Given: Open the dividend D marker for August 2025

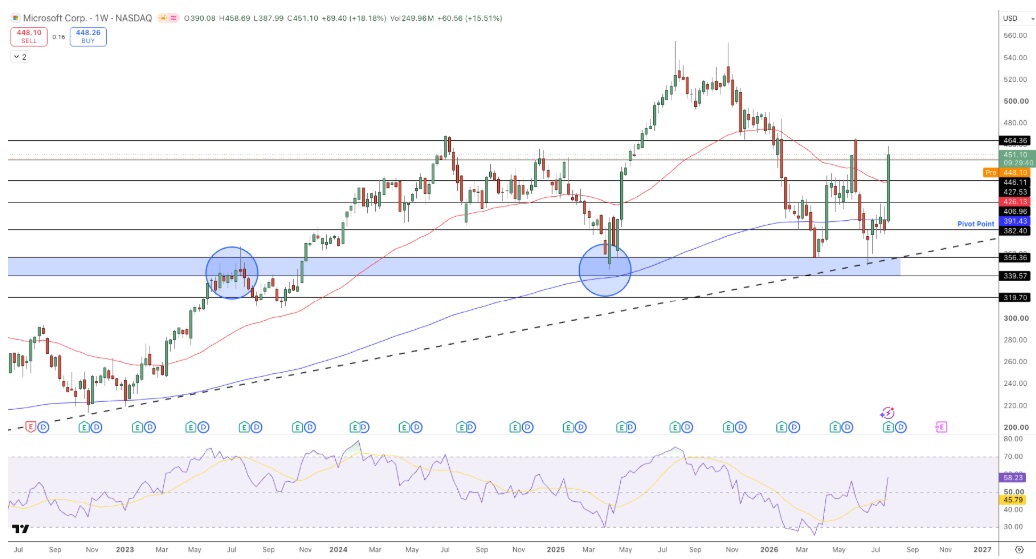Looking at the screenshot, I should [685, 428].
